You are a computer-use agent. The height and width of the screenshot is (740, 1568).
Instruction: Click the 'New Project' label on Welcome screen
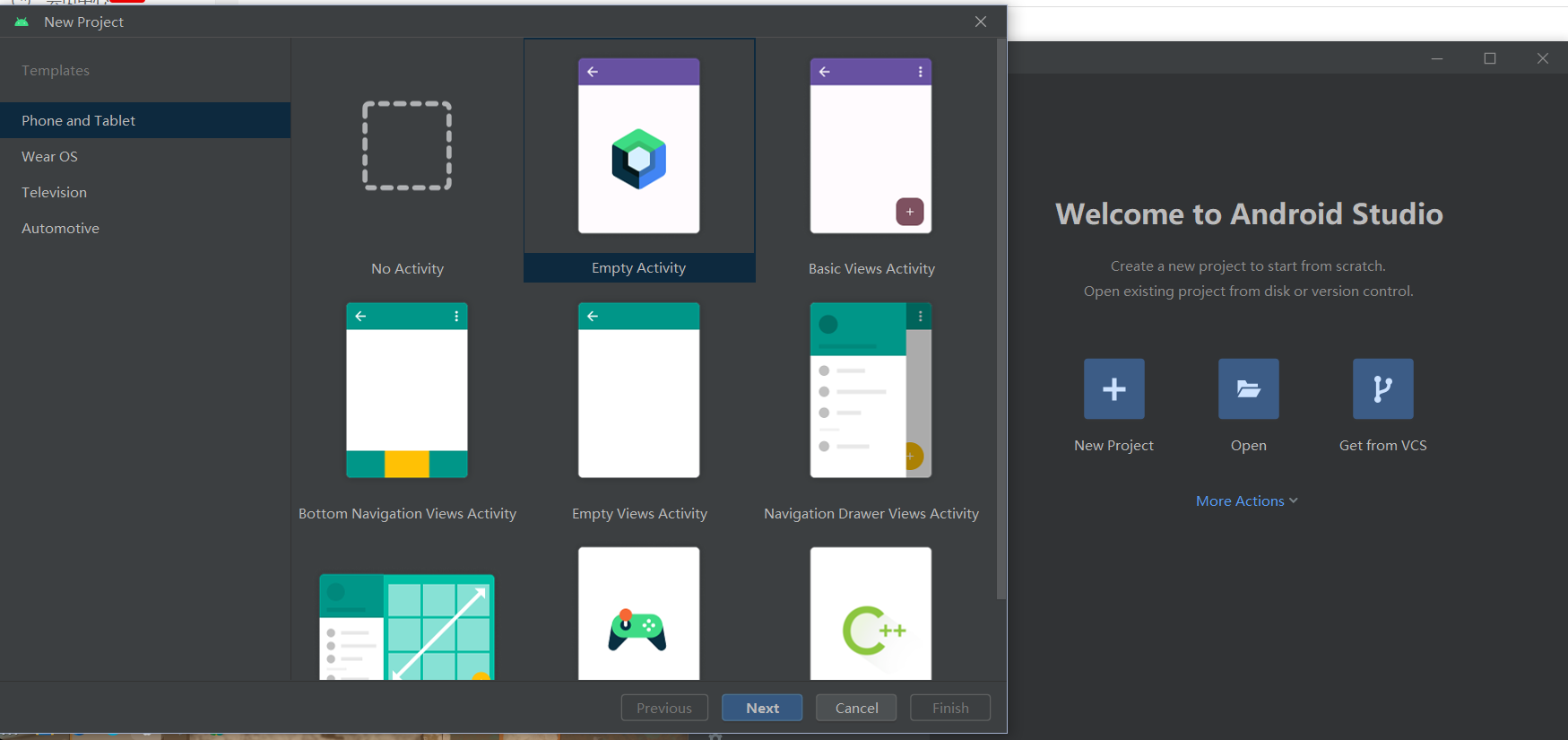pos(1114,445)
